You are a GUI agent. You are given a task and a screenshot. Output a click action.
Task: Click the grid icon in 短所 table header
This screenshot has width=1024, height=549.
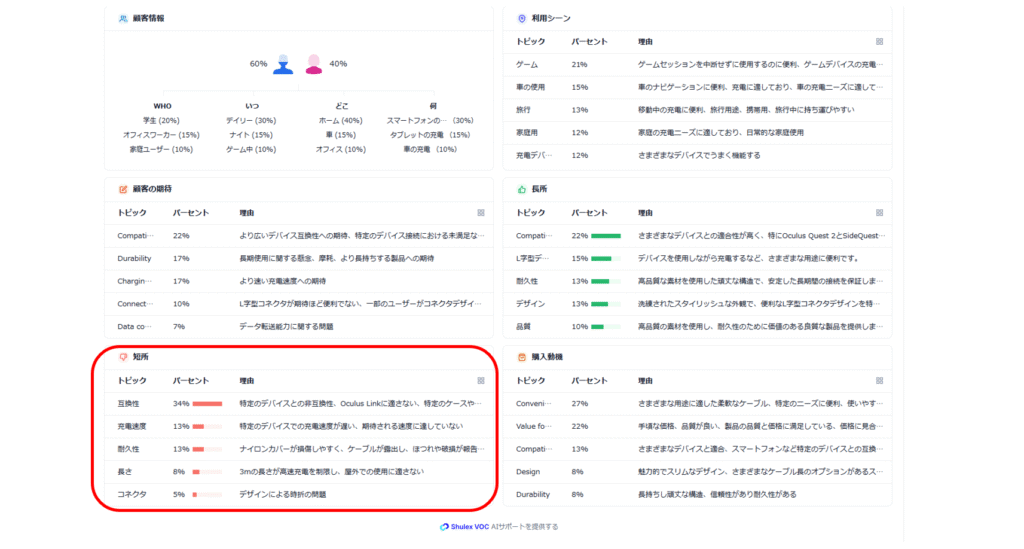pos(481,381)
